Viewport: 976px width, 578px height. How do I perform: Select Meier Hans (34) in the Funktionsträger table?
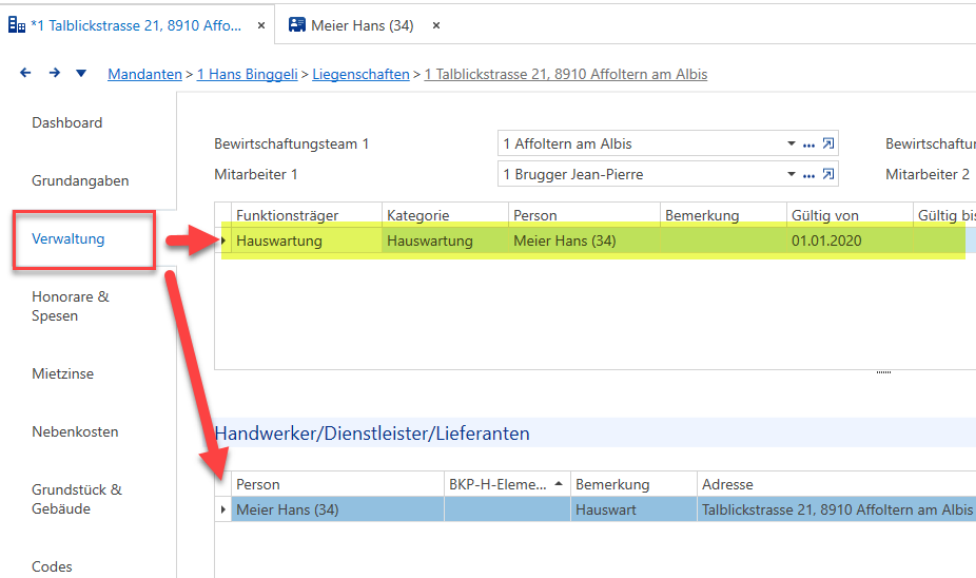(x=584, y=241)
